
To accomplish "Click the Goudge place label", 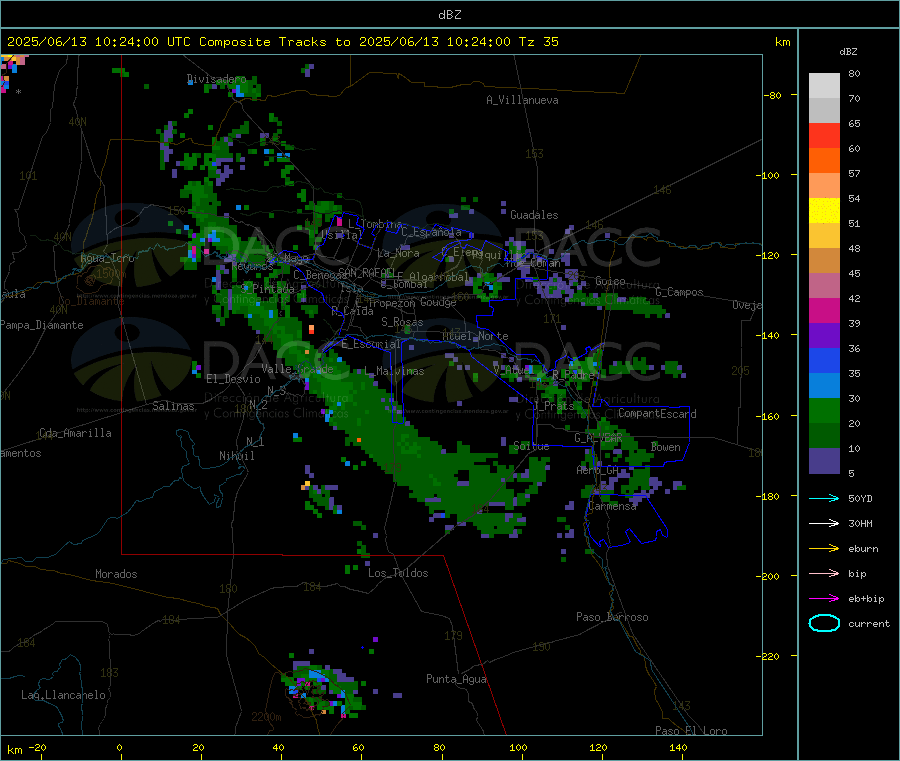I will (x=438, y=302).
